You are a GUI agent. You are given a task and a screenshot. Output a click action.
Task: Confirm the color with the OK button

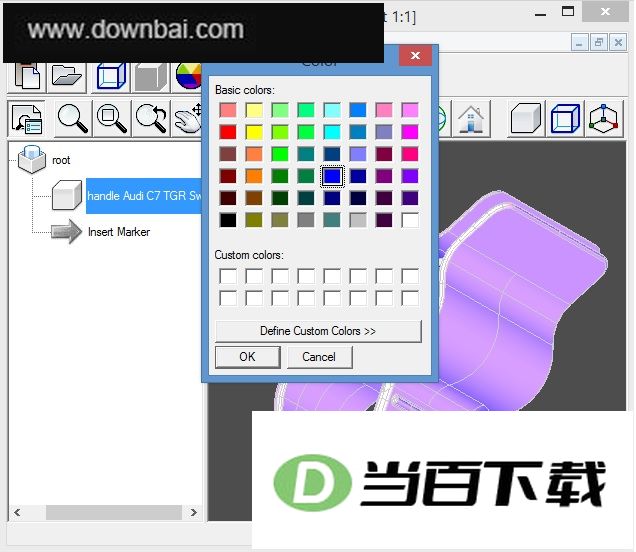pyautogui.click(x=247, y=357)
